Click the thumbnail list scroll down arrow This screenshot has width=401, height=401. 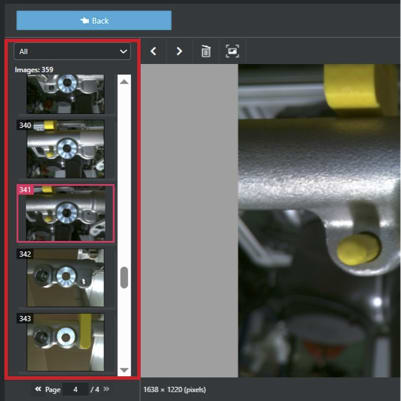pyautogui.click(x=124, y=370)
